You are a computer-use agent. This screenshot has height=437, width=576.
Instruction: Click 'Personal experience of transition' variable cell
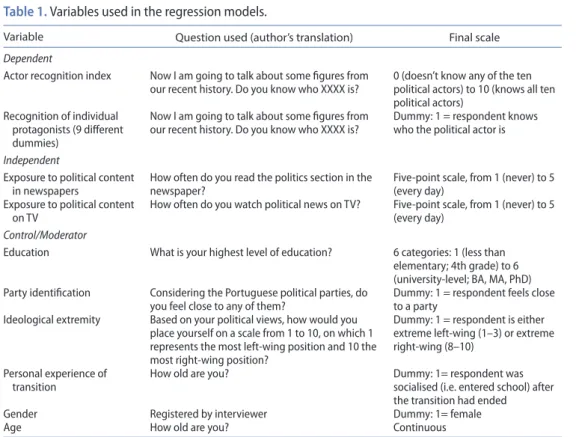[x=55, y=380]
